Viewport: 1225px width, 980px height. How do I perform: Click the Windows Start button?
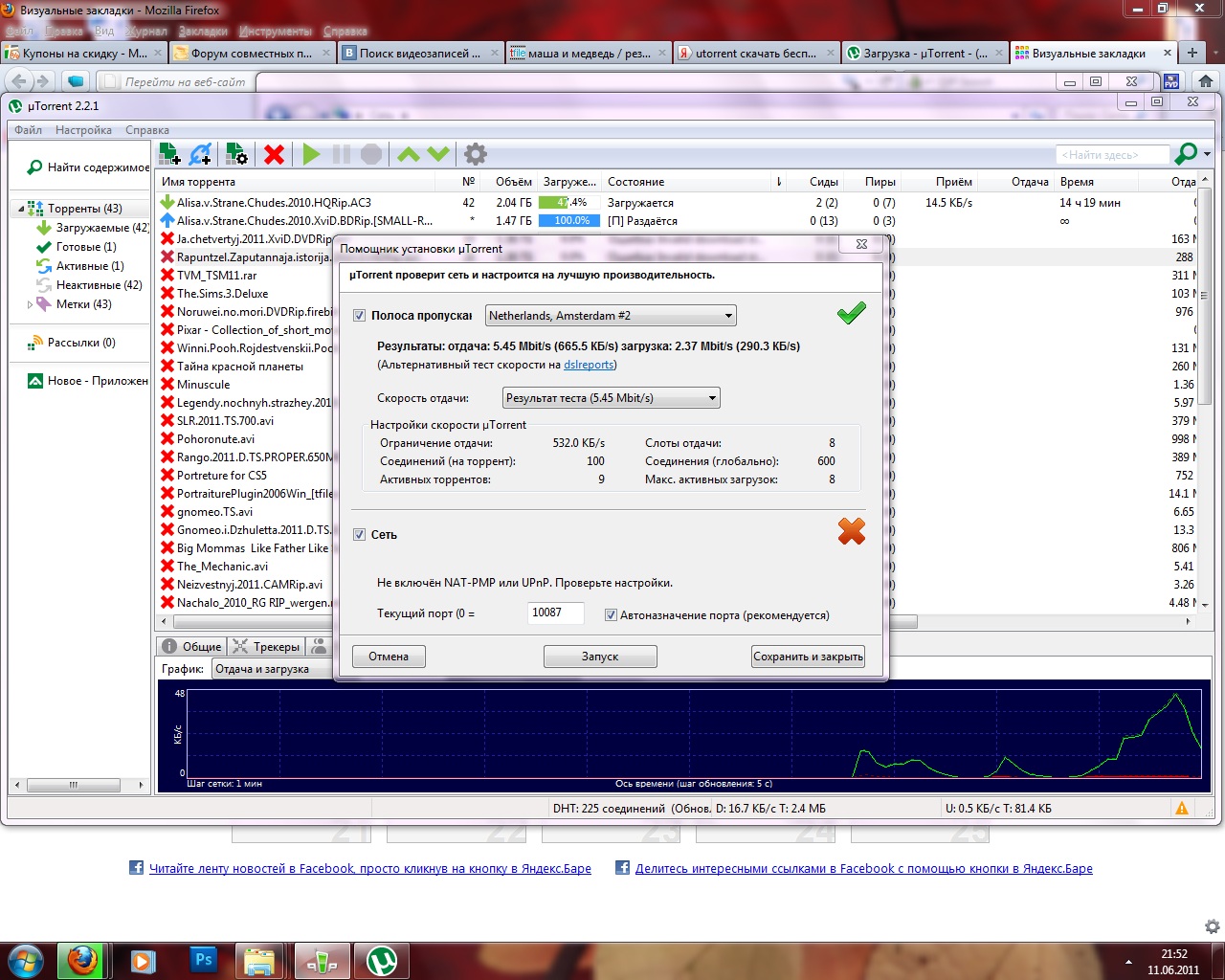24,960
